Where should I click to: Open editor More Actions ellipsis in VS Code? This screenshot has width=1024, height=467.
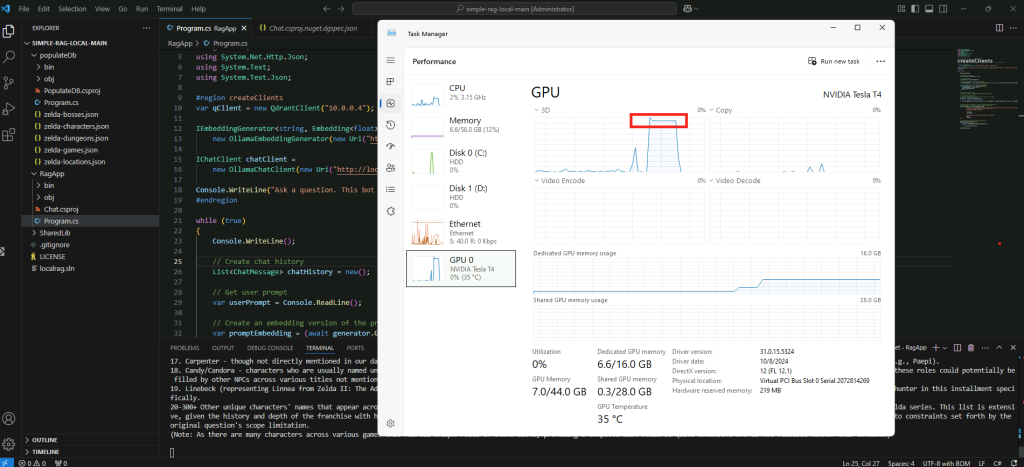(x=1013, y=28)
